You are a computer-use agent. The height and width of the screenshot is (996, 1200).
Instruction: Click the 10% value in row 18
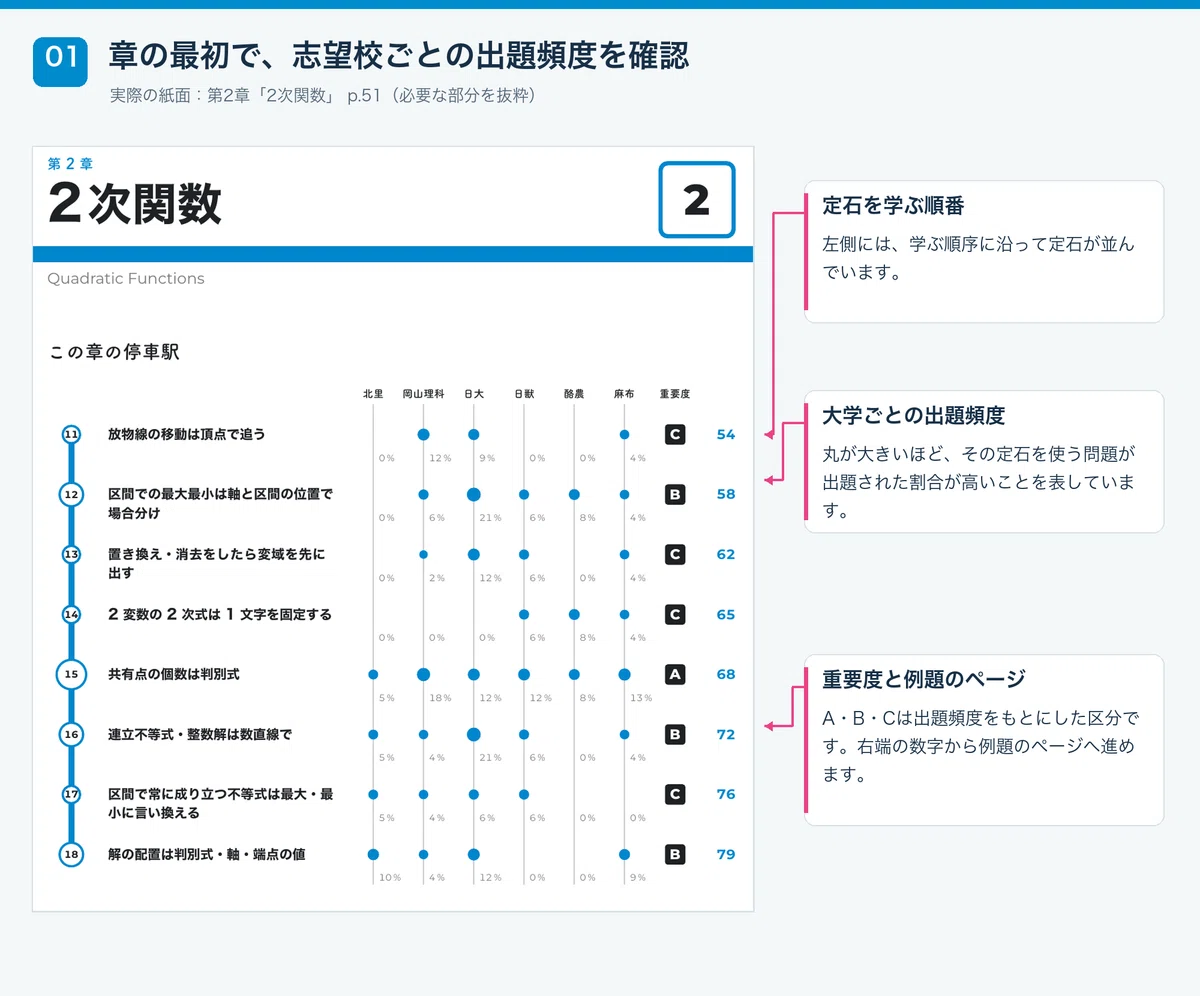tap(390, 878)
